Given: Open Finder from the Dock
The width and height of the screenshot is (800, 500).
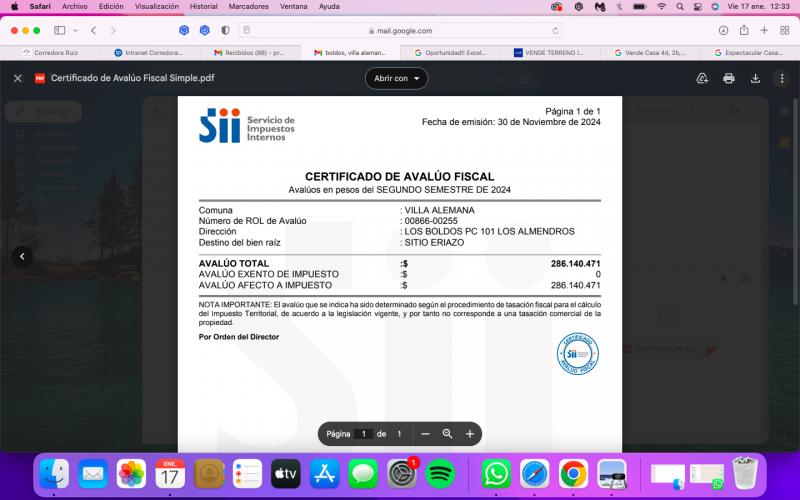Looking at the screenshot, I should pyautogui.click(x=54, y=474).
